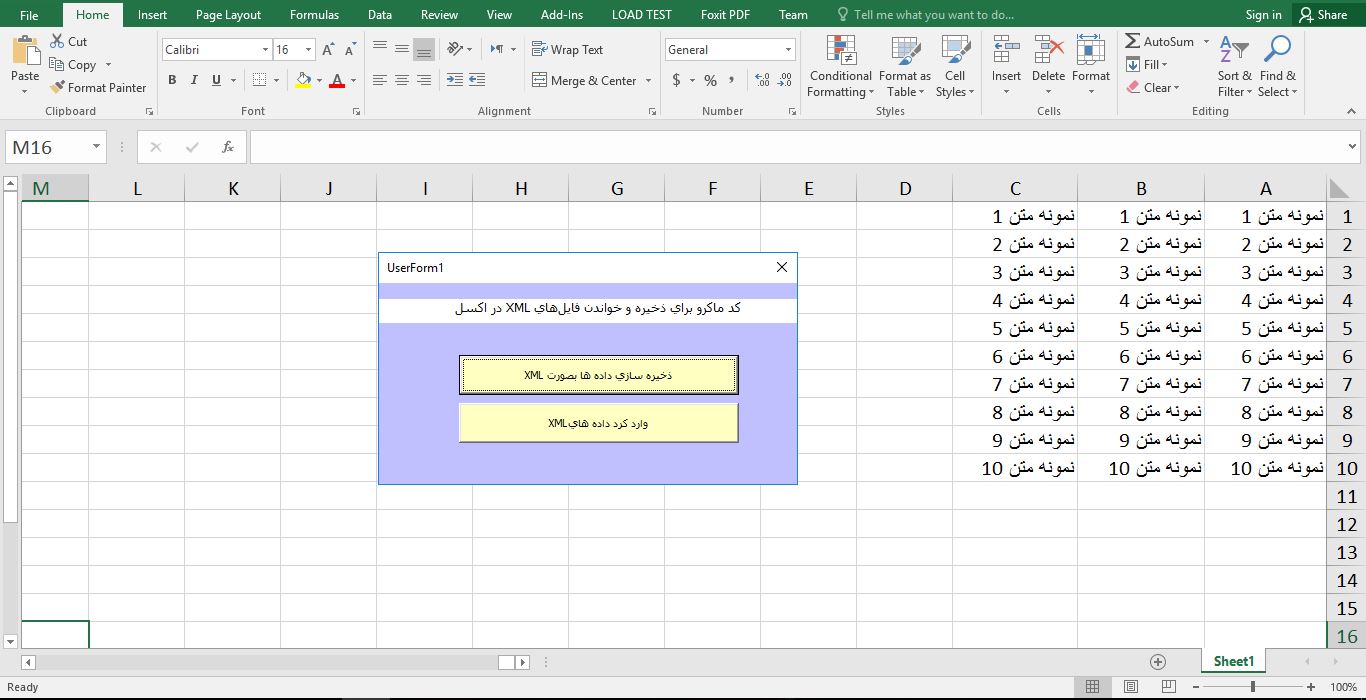
Task: Expand the Name Box dropdown arrow
Action: pos(96,147)
